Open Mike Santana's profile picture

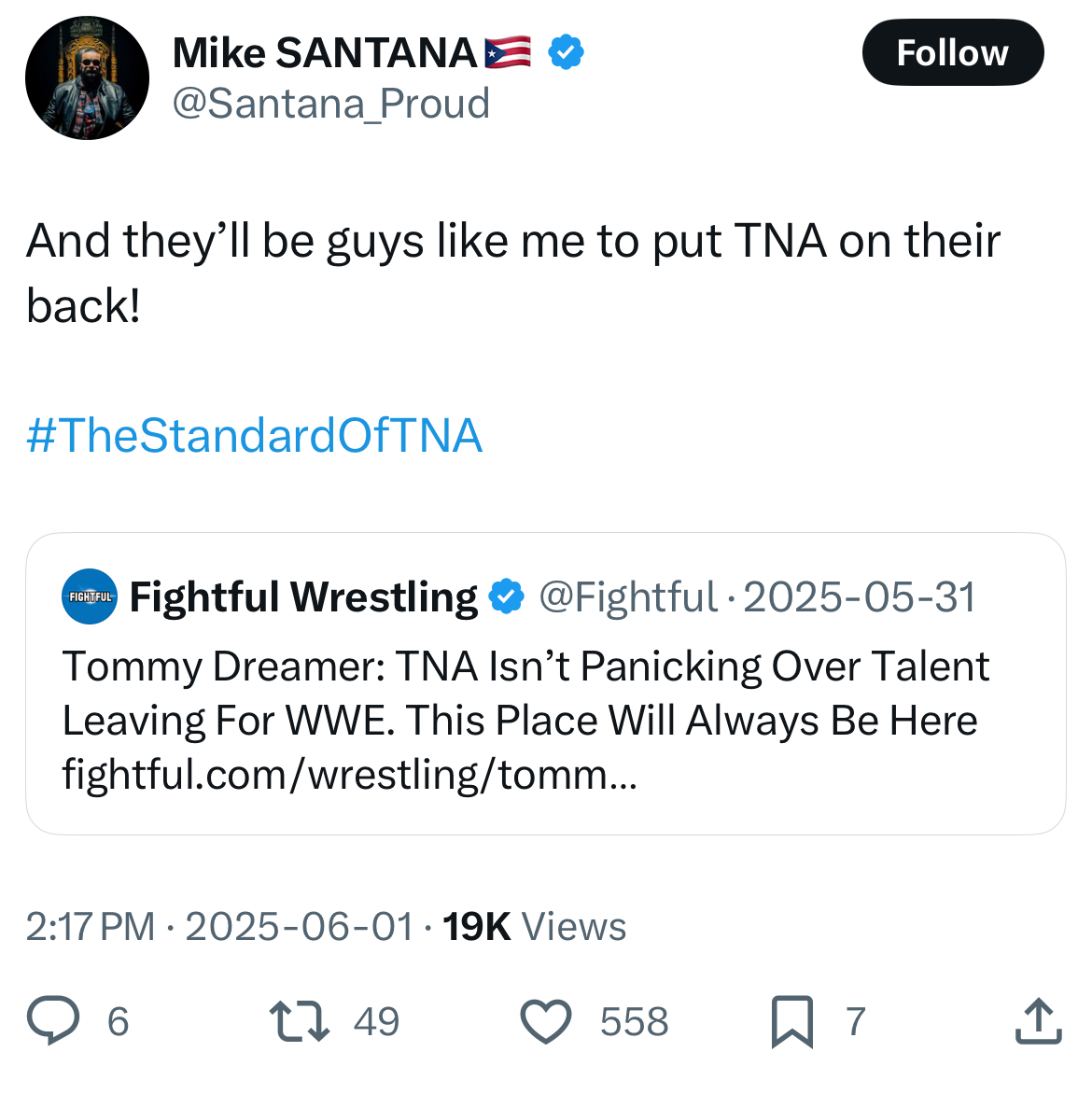[x=87, y=78]
